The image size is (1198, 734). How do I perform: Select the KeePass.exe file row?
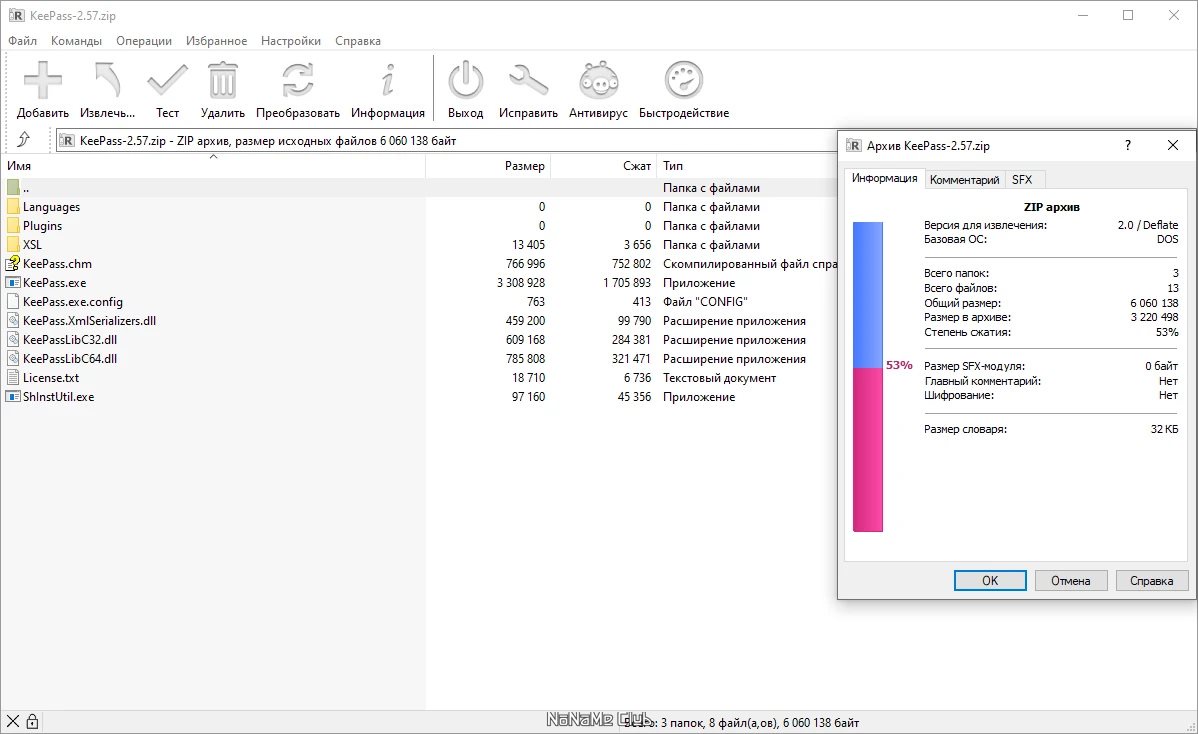click(x=55, y=283)
